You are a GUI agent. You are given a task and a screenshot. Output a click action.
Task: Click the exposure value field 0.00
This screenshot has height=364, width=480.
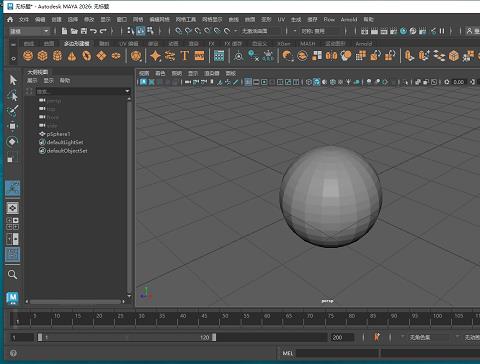pyautogui.click(x=459, y=82)
